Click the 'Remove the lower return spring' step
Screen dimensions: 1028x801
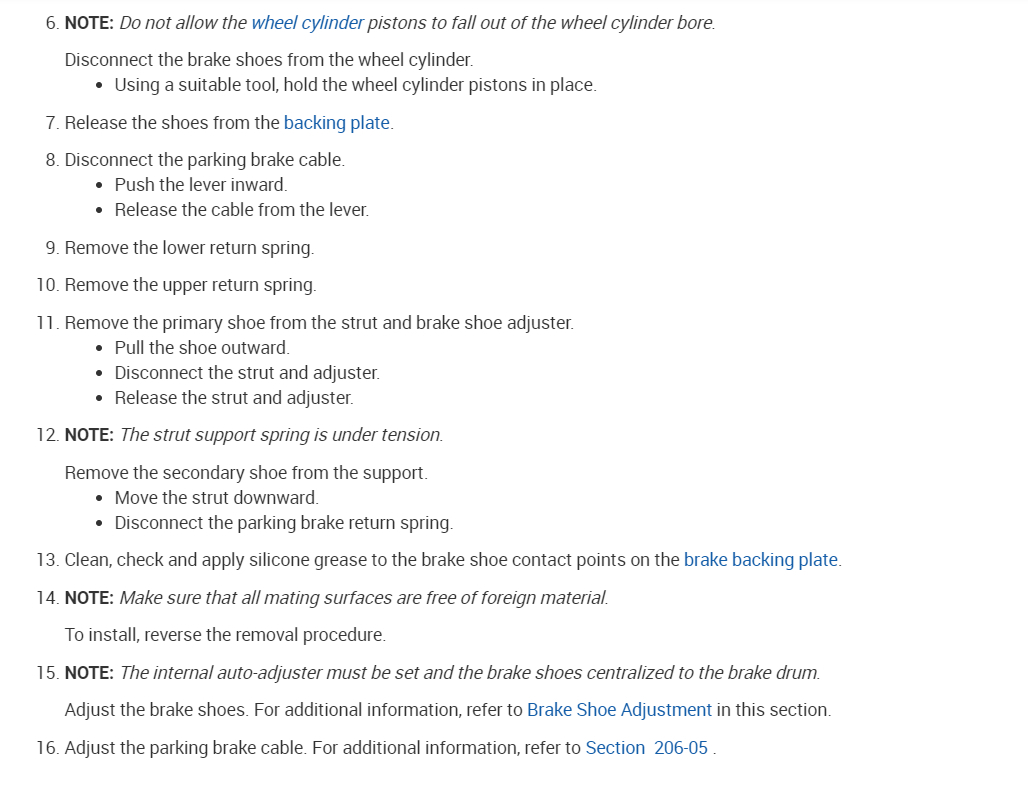(x=189, y=248)
